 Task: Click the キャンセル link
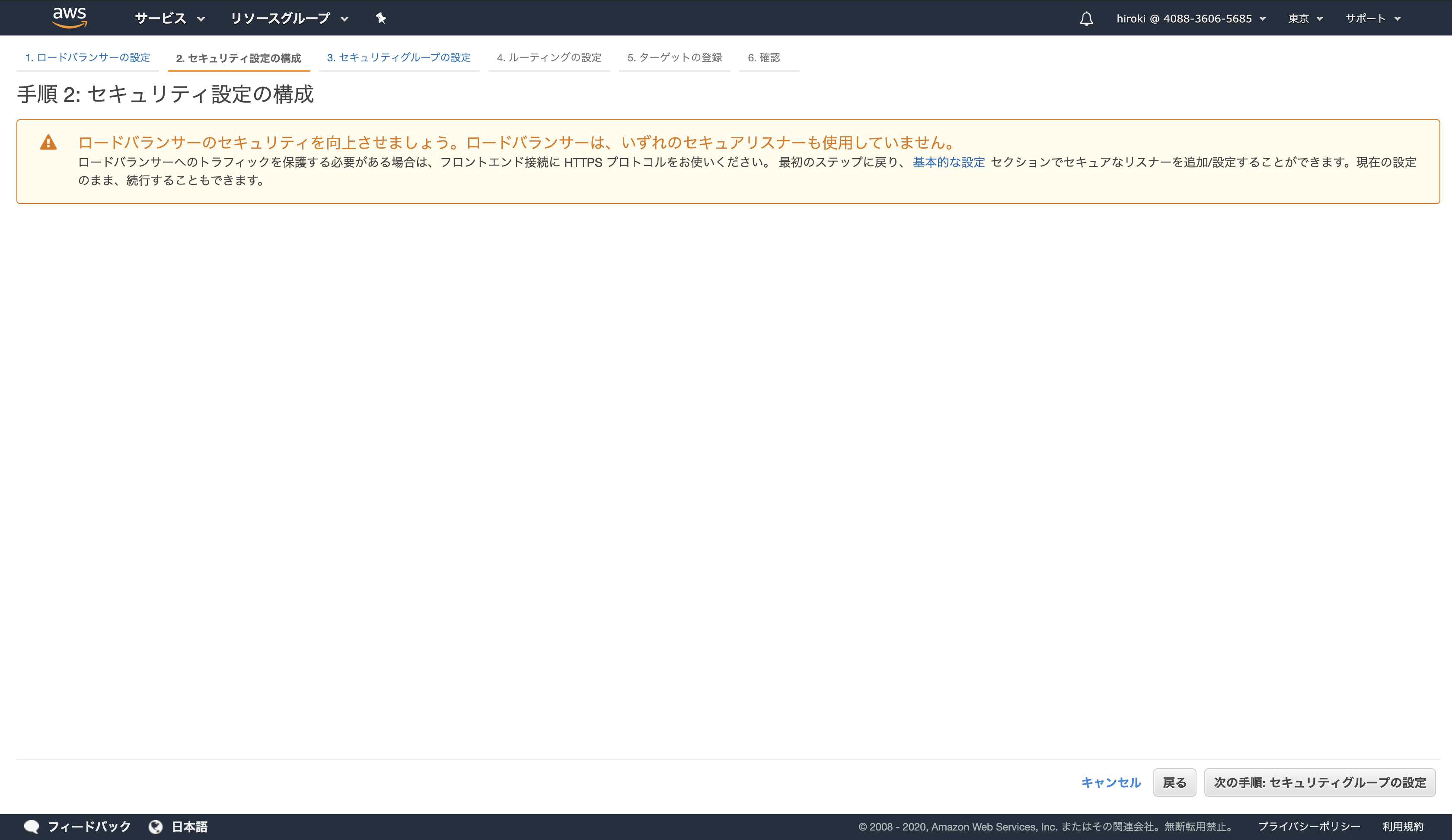[1111, 783]
